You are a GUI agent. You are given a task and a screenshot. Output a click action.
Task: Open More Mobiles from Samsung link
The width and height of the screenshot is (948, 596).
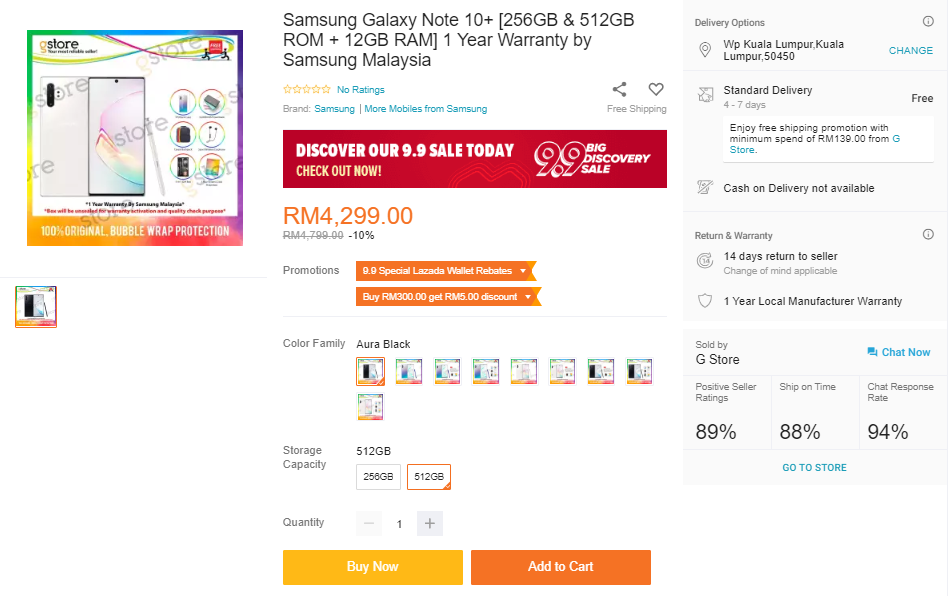426,109
